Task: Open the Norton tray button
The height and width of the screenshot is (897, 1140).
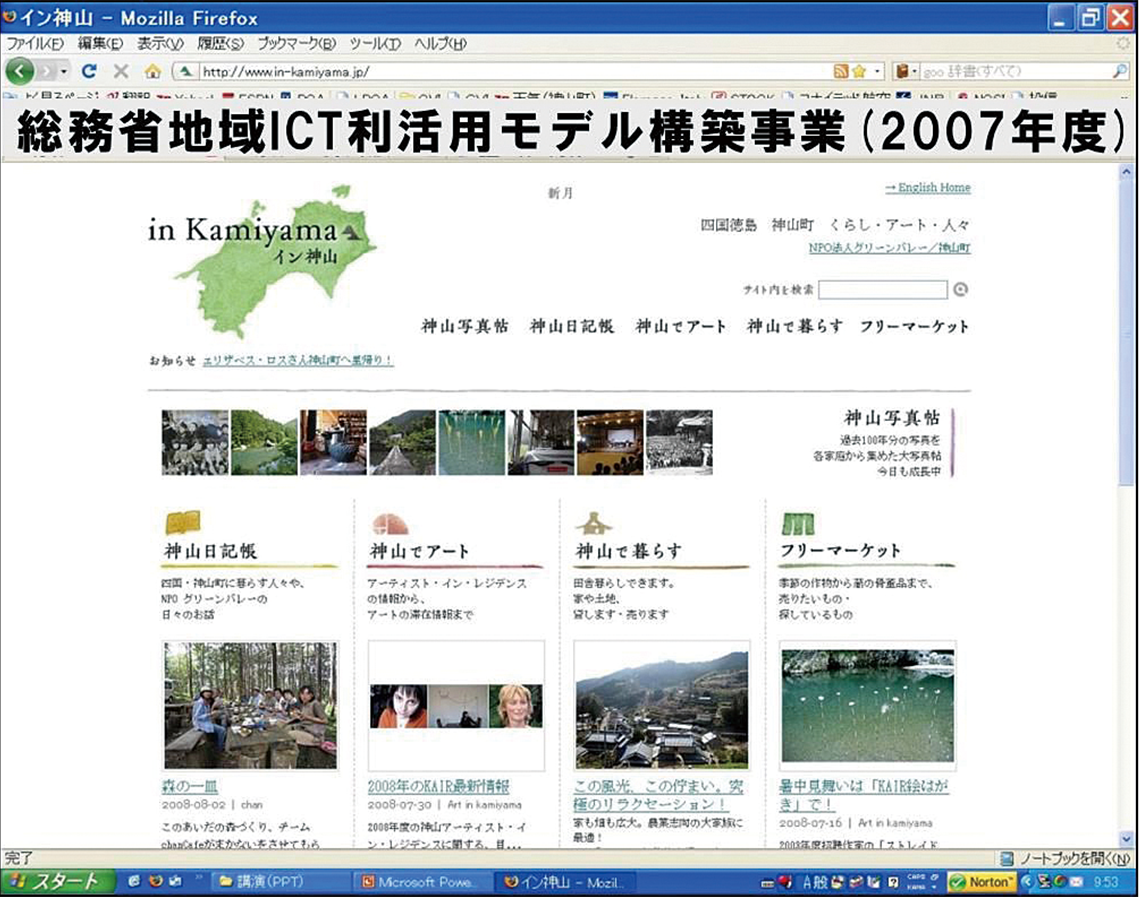Action: [x=981, y=882]
